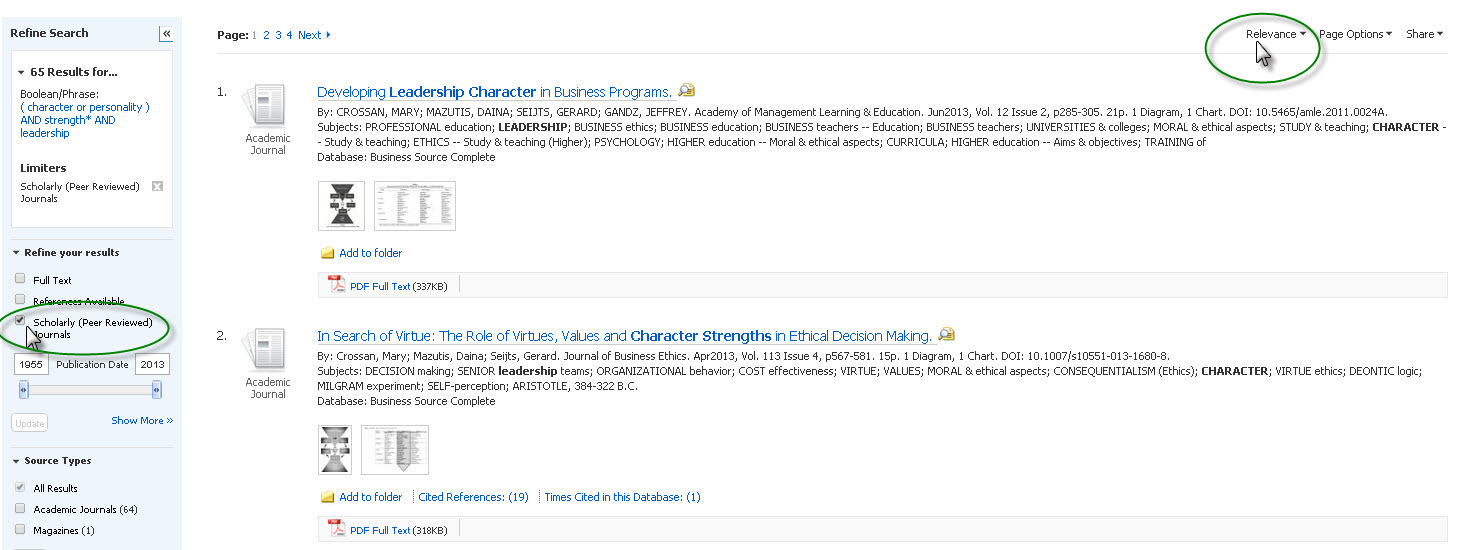Enable the Full Text checkbox
Viewport: 1462px width, 550px height.
(20, 279)
